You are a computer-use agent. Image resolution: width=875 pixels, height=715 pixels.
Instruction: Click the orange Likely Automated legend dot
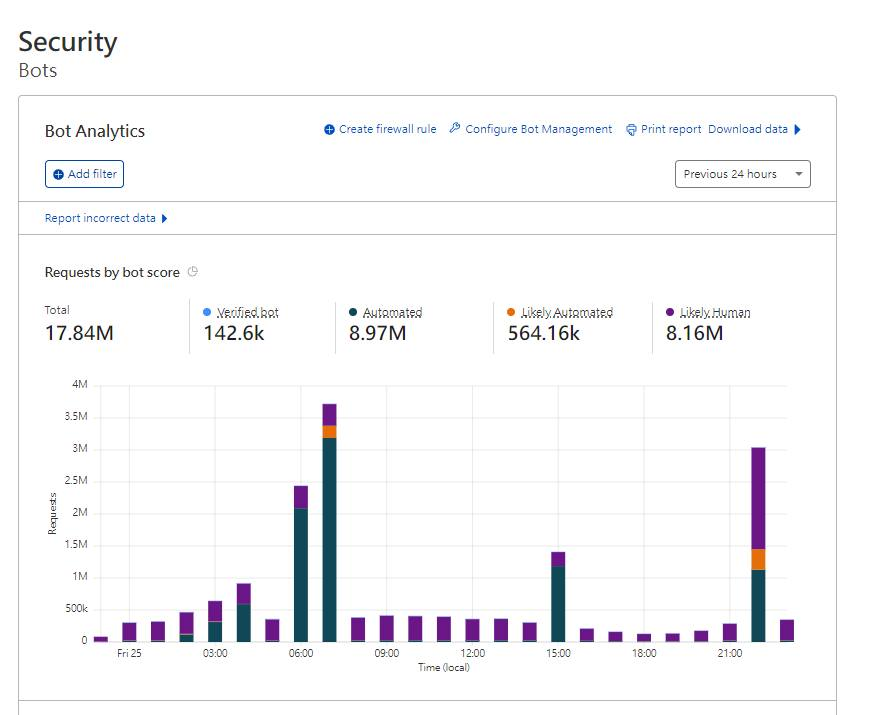tap(511, 312)
